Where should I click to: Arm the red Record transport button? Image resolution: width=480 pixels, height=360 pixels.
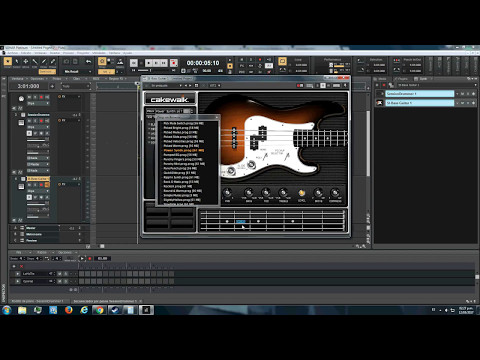(174, 63)
